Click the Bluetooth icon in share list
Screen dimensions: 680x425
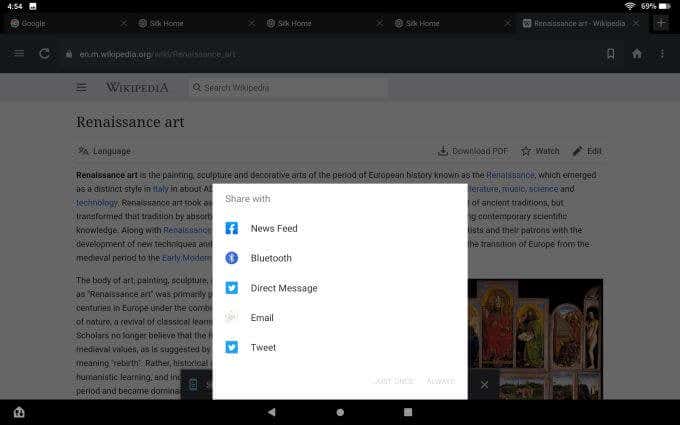[232, 258]
